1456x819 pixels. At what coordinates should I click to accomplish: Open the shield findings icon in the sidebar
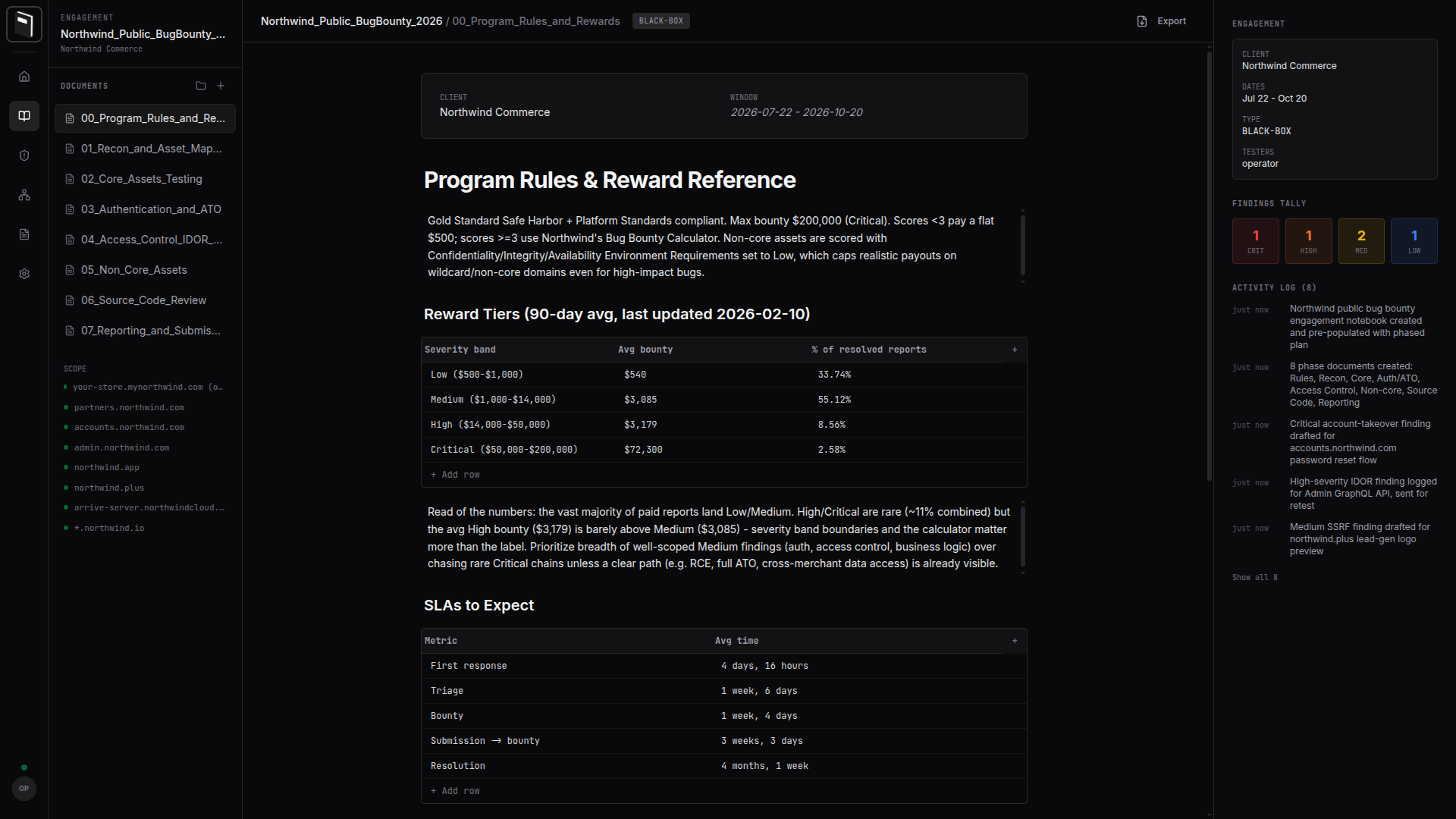24,155
